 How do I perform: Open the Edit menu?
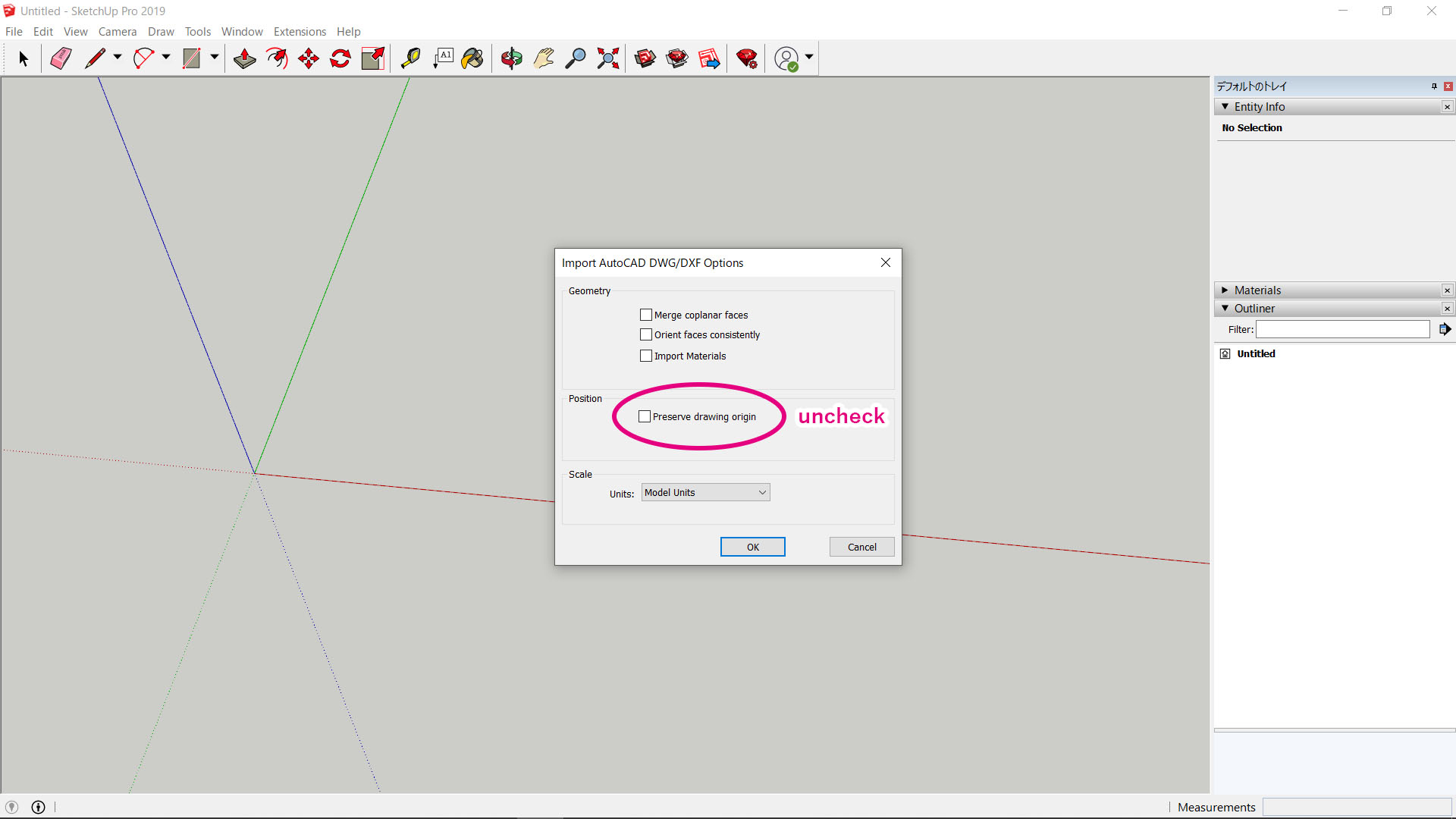click(x=43, y=32)
